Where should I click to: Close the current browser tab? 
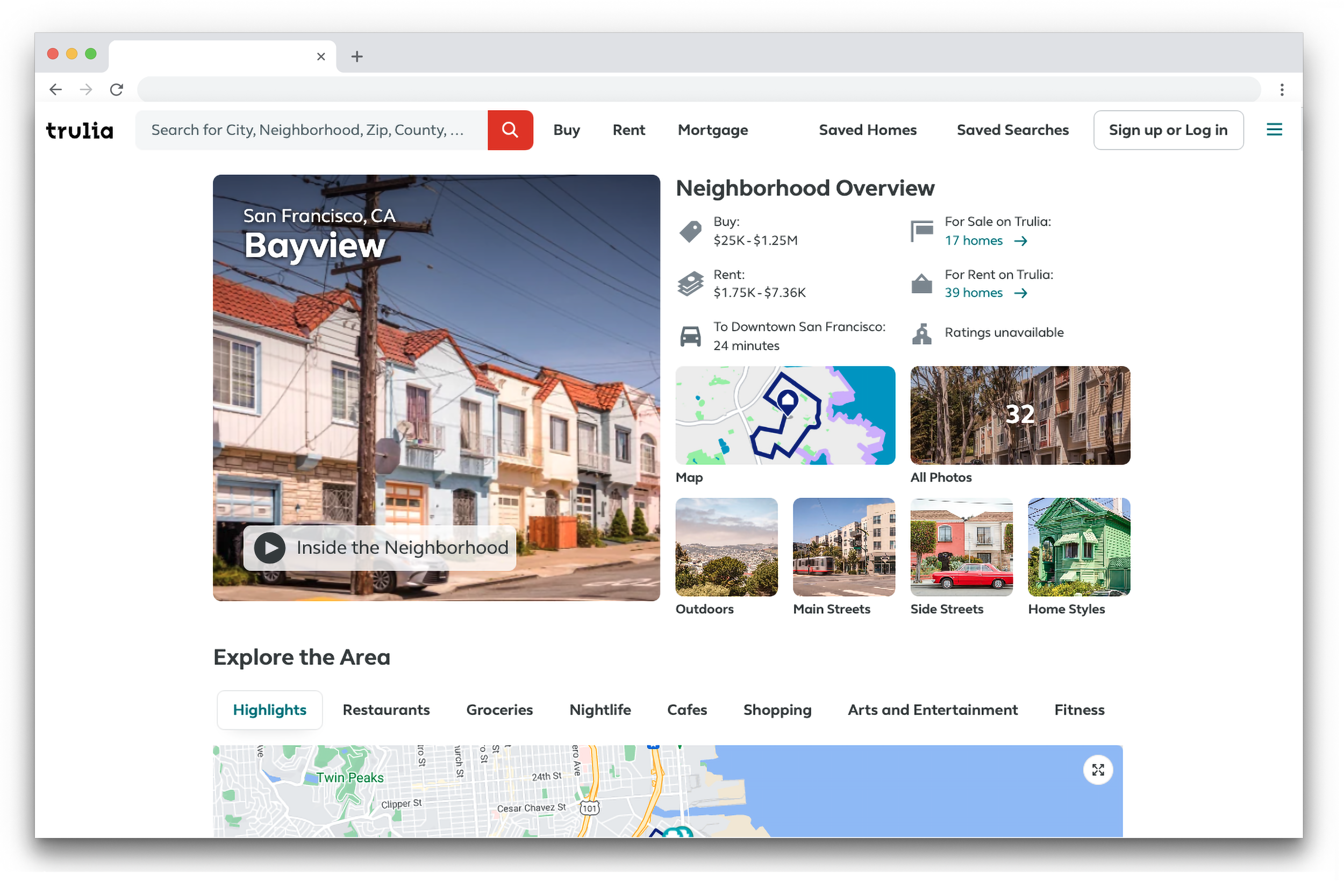coord(321,56)
